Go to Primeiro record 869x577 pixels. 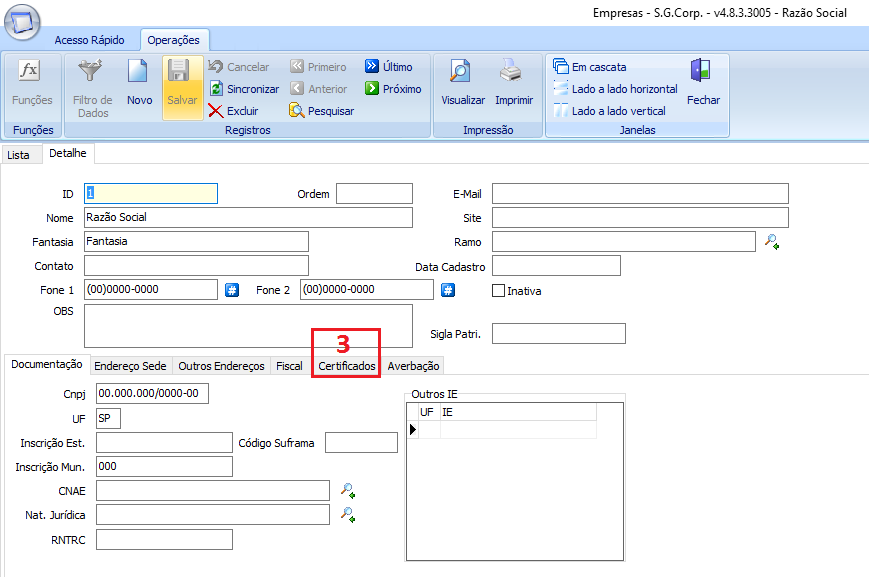click(318, 67)
